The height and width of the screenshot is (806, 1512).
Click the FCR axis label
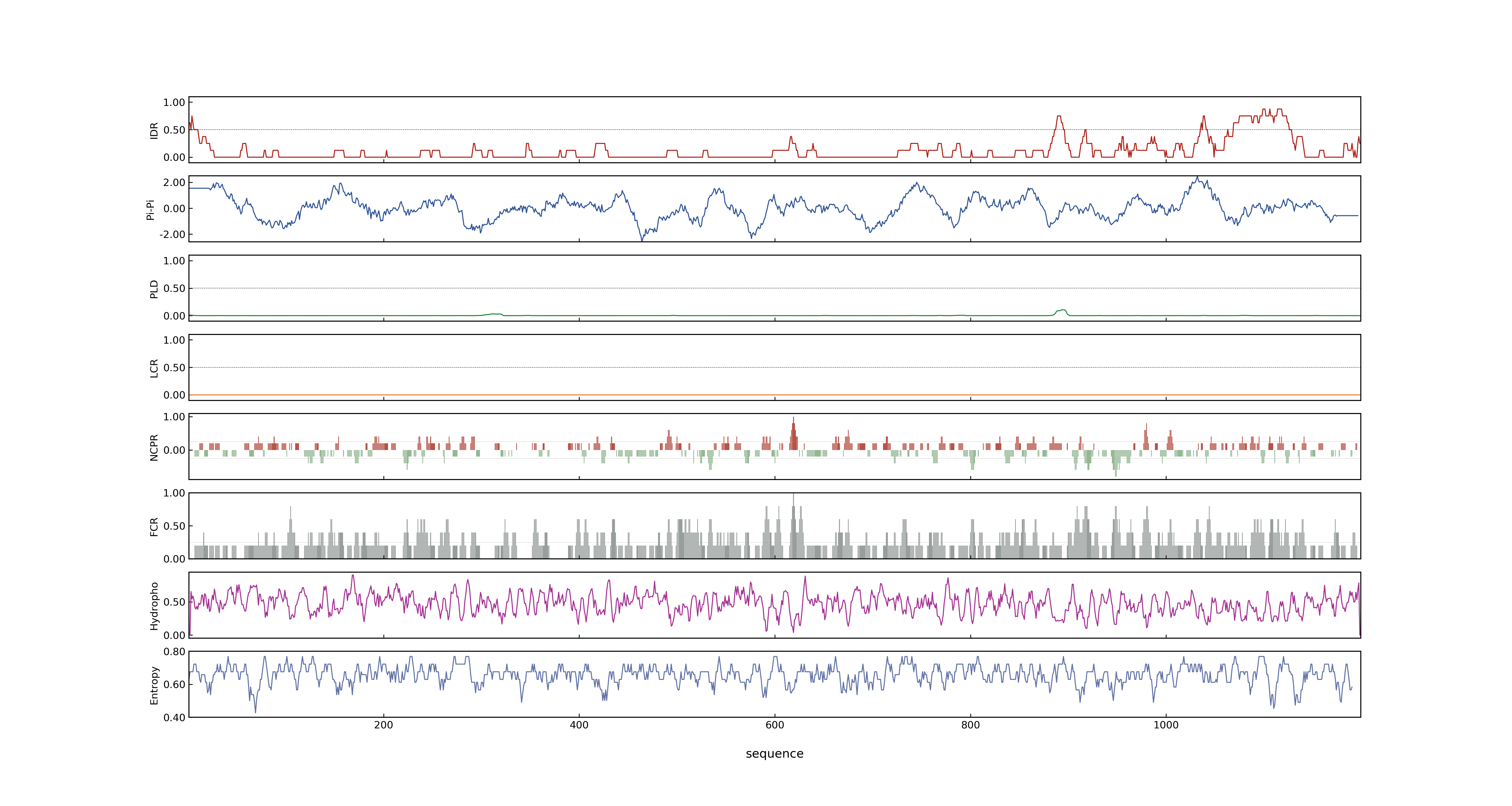(x=154, y=526)
